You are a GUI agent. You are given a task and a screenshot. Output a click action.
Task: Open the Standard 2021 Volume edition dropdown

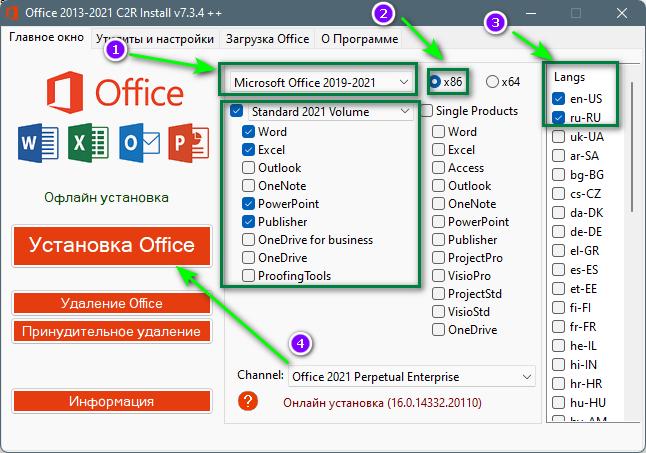(x=331, y=111)
